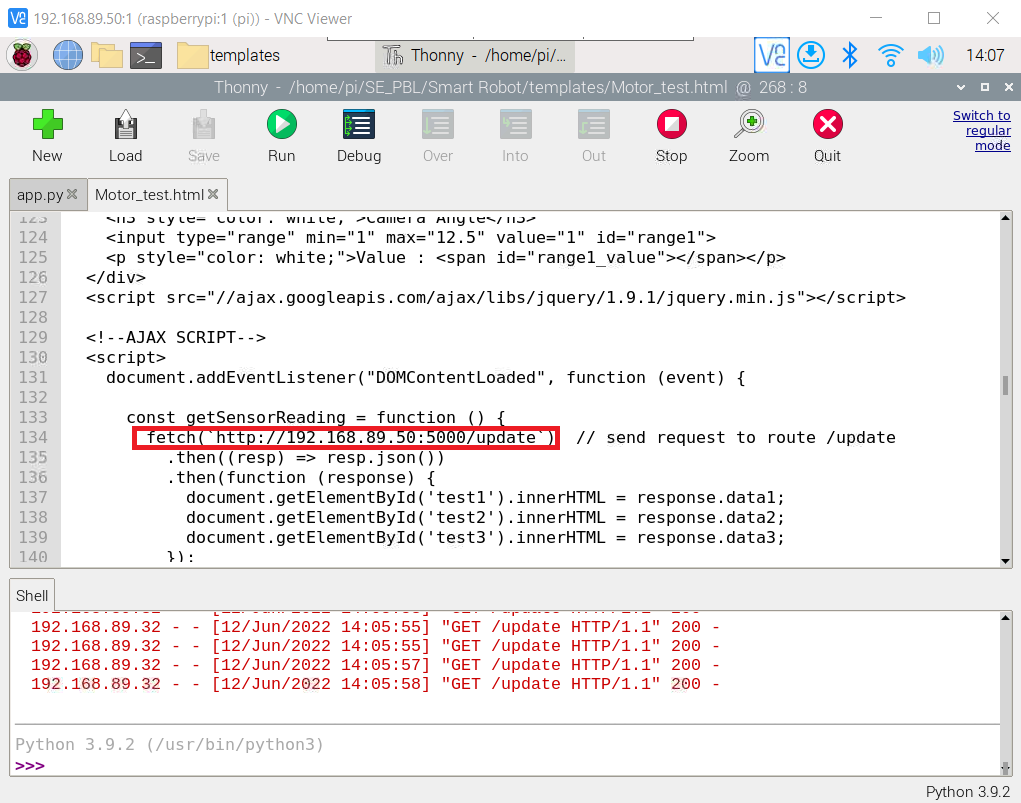This screenshot has height=803, width=1021.
Task: Run the current script
Action: click(x=281, y=136)
